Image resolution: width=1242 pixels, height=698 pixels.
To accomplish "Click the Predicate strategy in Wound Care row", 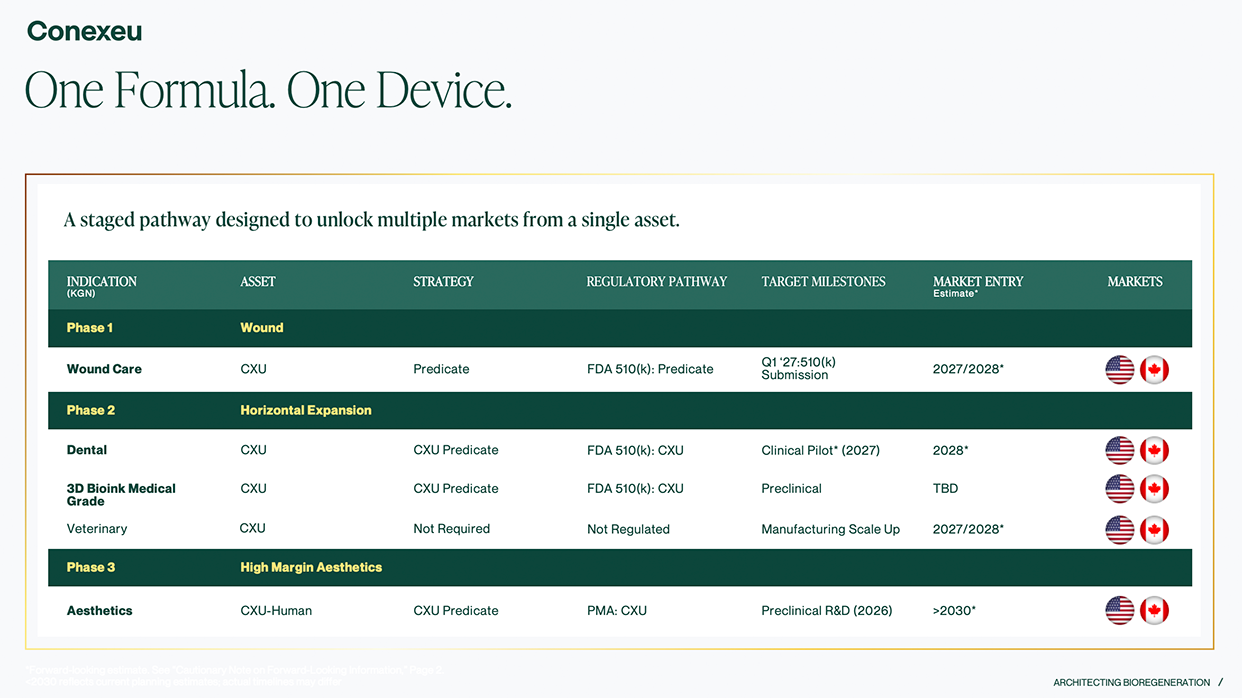I will pos(441,369).
